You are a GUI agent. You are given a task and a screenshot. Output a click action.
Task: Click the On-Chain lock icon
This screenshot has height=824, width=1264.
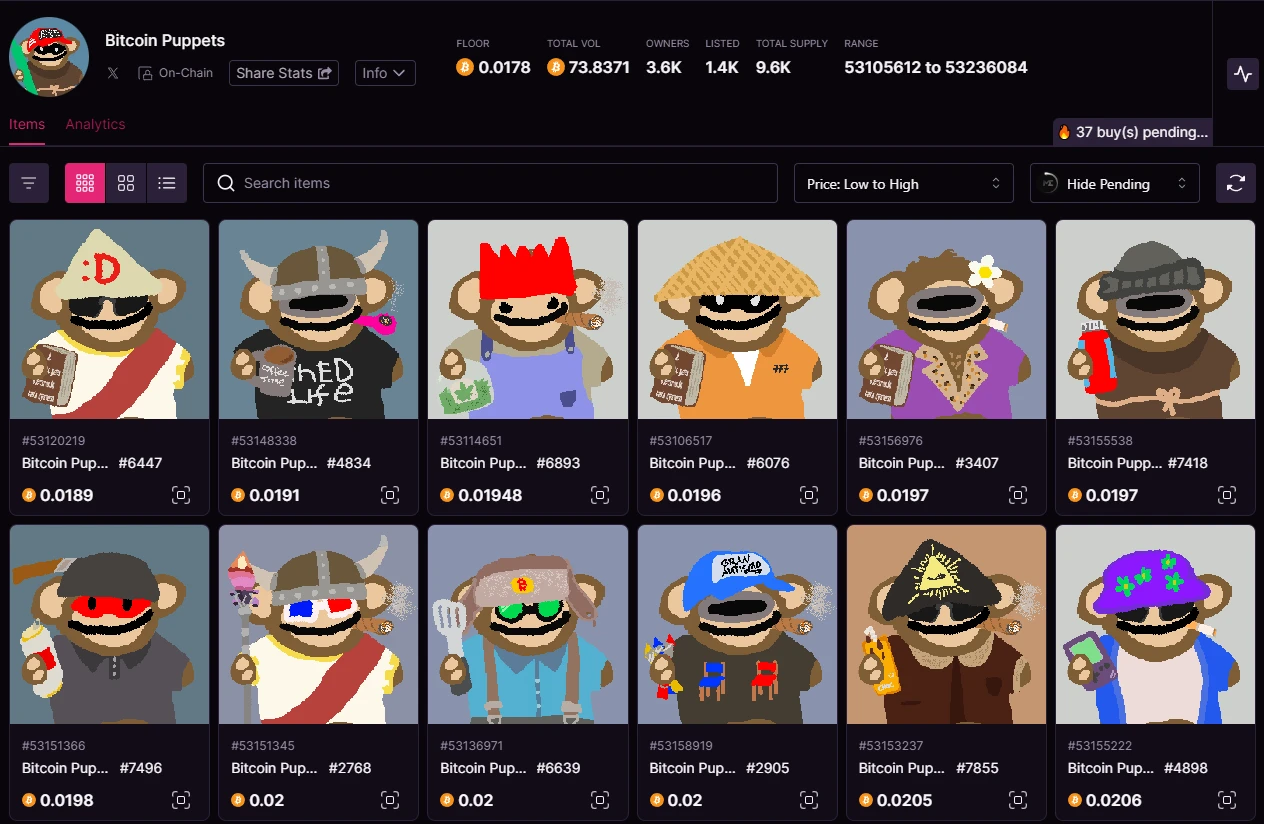point(145,73)
